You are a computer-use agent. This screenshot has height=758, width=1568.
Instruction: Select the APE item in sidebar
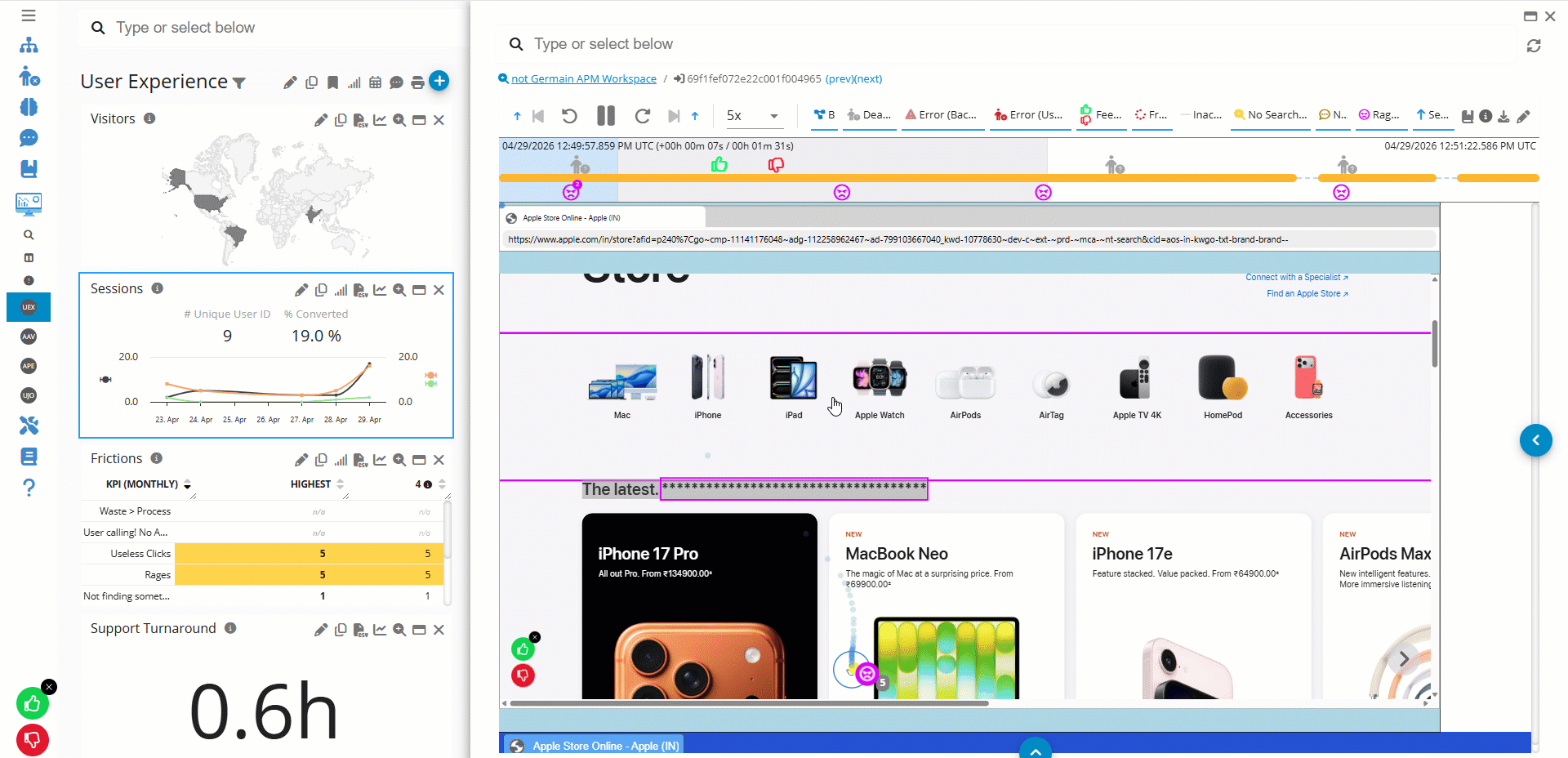tap(29, 366)
